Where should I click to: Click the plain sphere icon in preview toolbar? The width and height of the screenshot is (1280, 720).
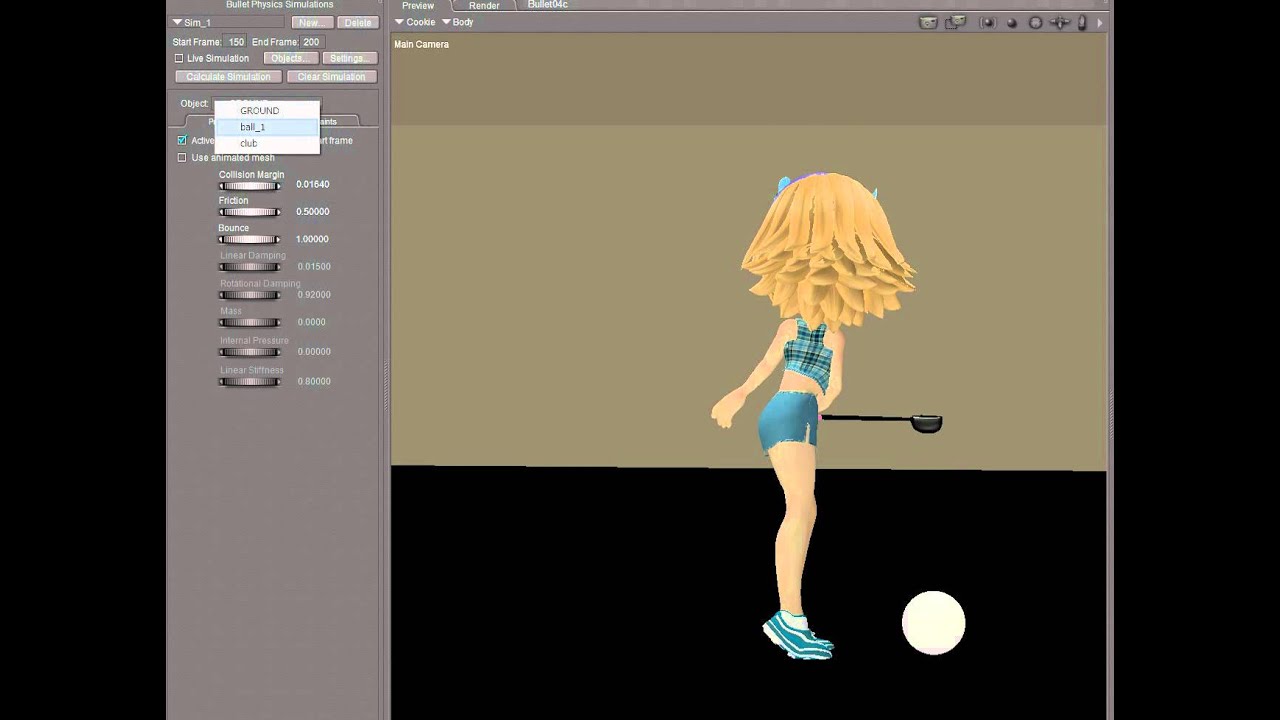tap(1012, 22)
